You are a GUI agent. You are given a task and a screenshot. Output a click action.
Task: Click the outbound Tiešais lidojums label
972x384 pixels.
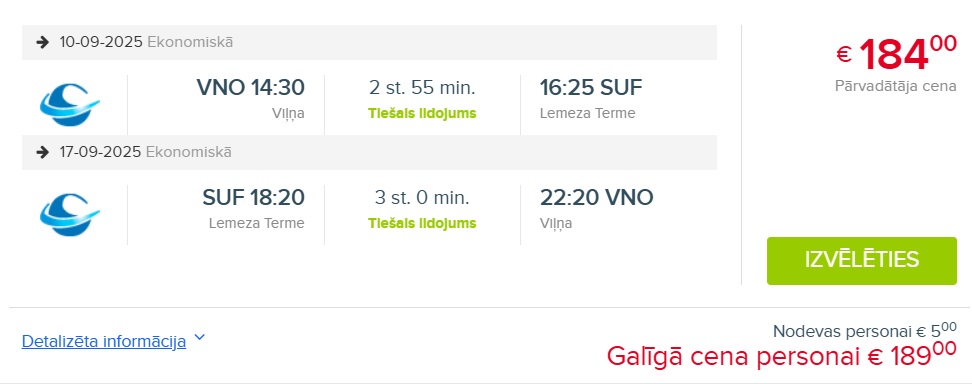[x=422, y=114]
